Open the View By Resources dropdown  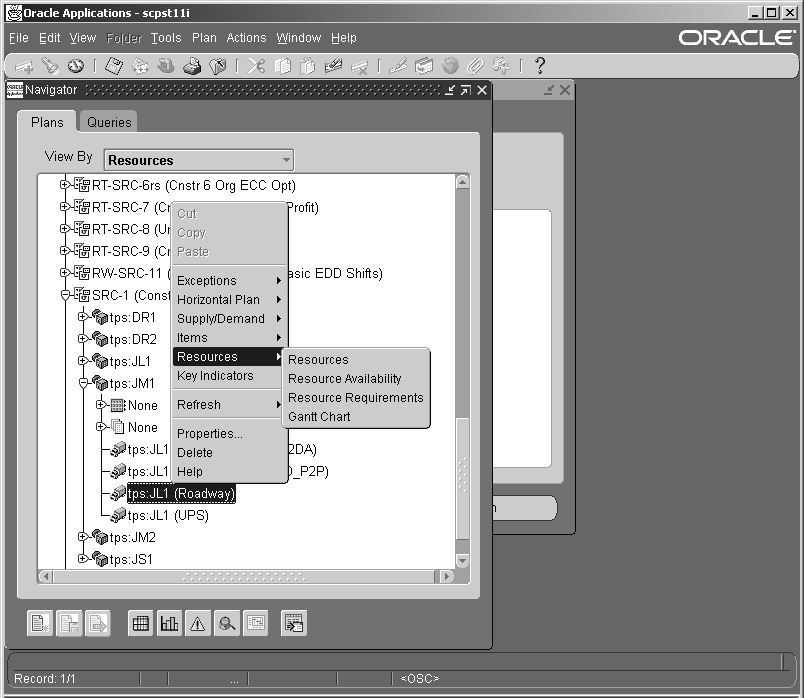(x=199, y=160)
